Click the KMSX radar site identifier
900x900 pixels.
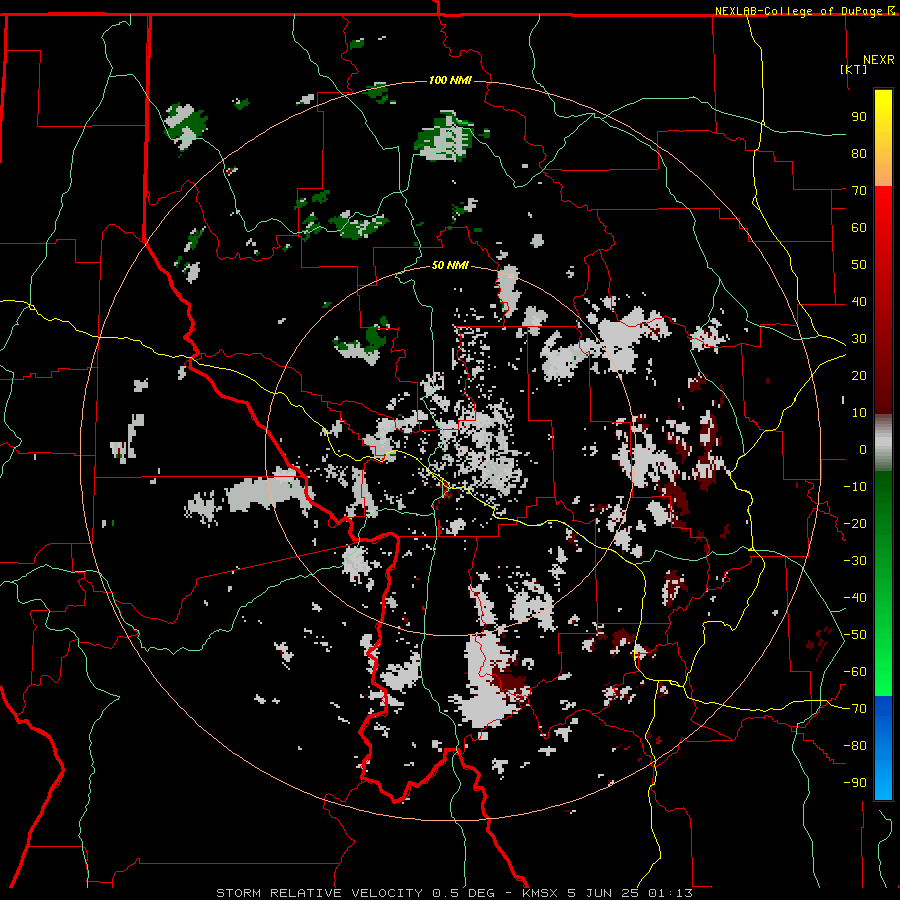(x=540, y=893)
